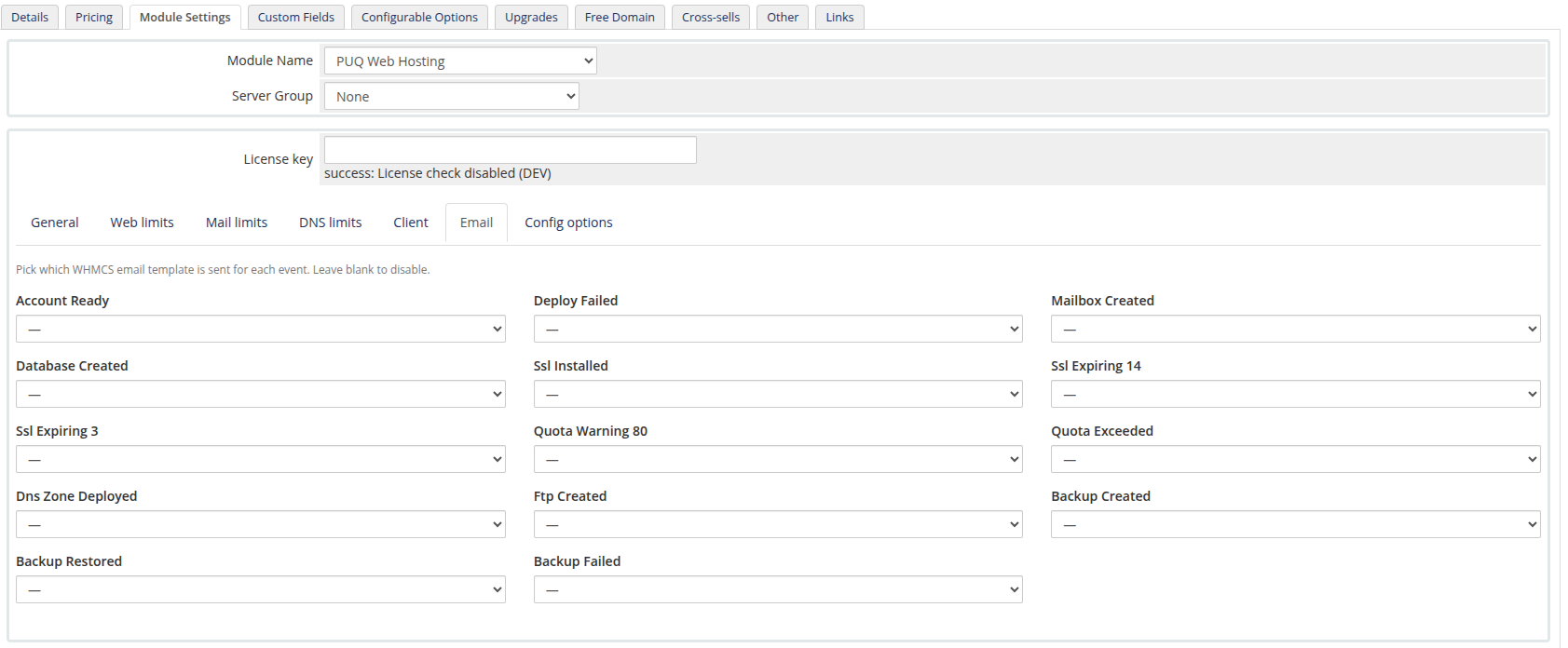
Task: Switch to the General sub-tab
Action: tap(55, 223)
